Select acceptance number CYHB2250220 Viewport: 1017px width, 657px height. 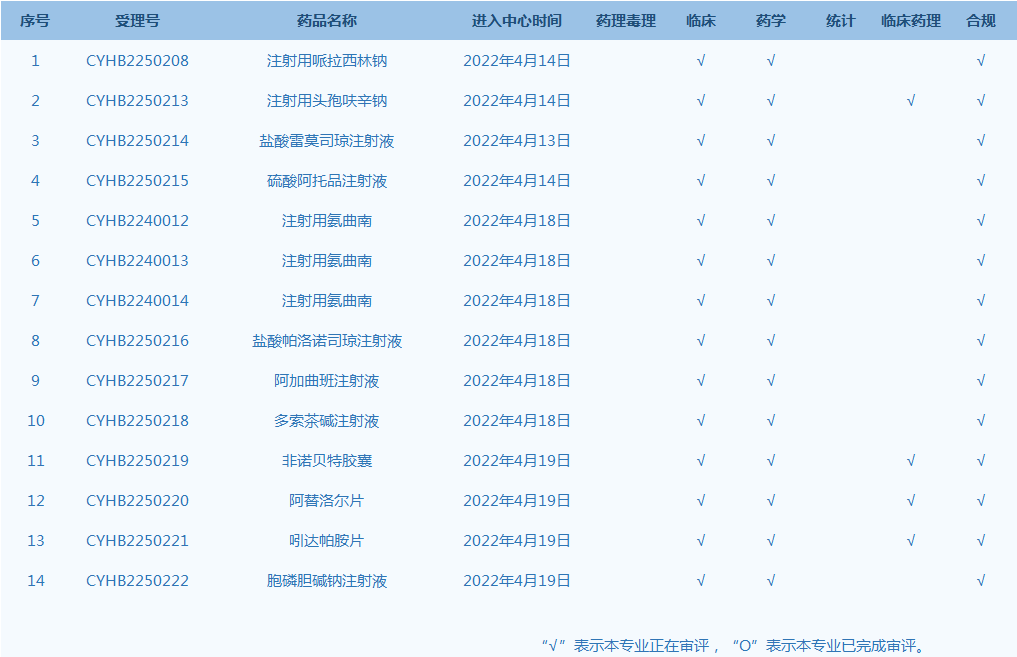click(137, 501)
